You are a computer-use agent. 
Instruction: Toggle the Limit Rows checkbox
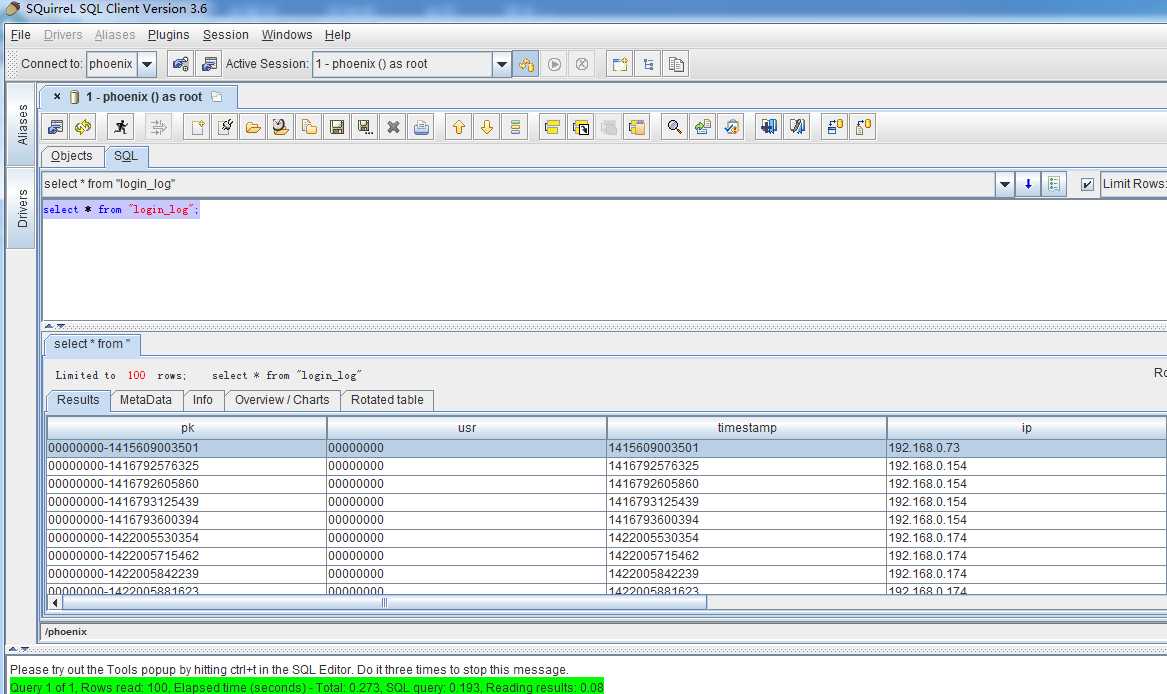click(x=1087, y=184)
